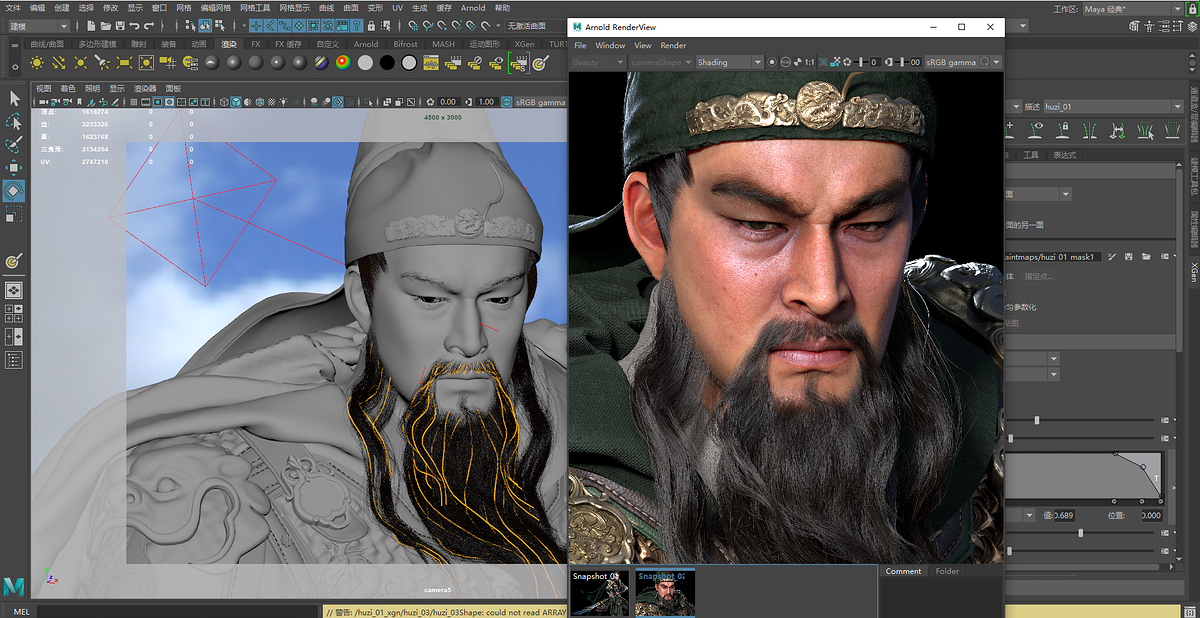The height and width of the screenshot is (618, 1200).
Task: Select the arrow selection tool in Maya's toolbox
Action: [14, 98]
